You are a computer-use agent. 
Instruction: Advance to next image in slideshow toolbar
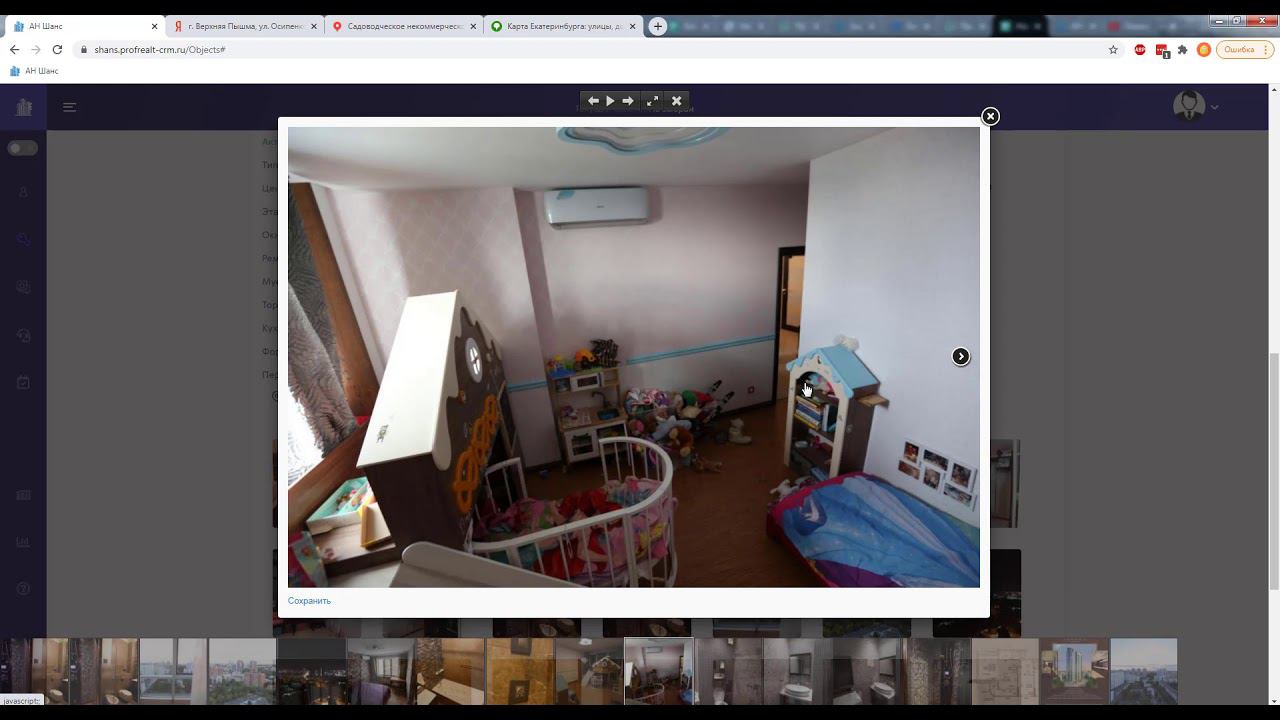click(628, 101)
